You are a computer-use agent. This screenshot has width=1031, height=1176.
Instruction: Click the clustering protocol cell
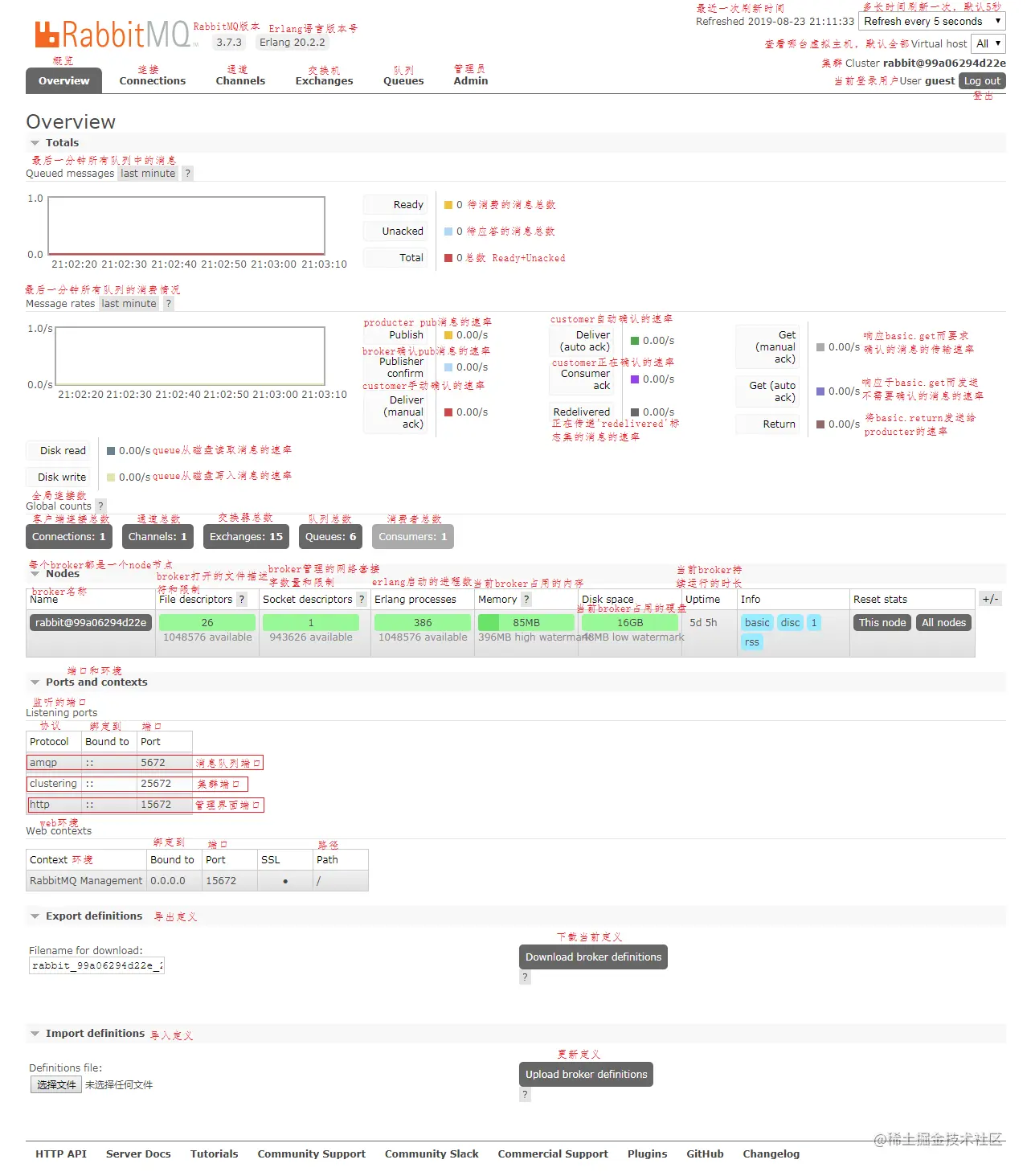point(54,784)
